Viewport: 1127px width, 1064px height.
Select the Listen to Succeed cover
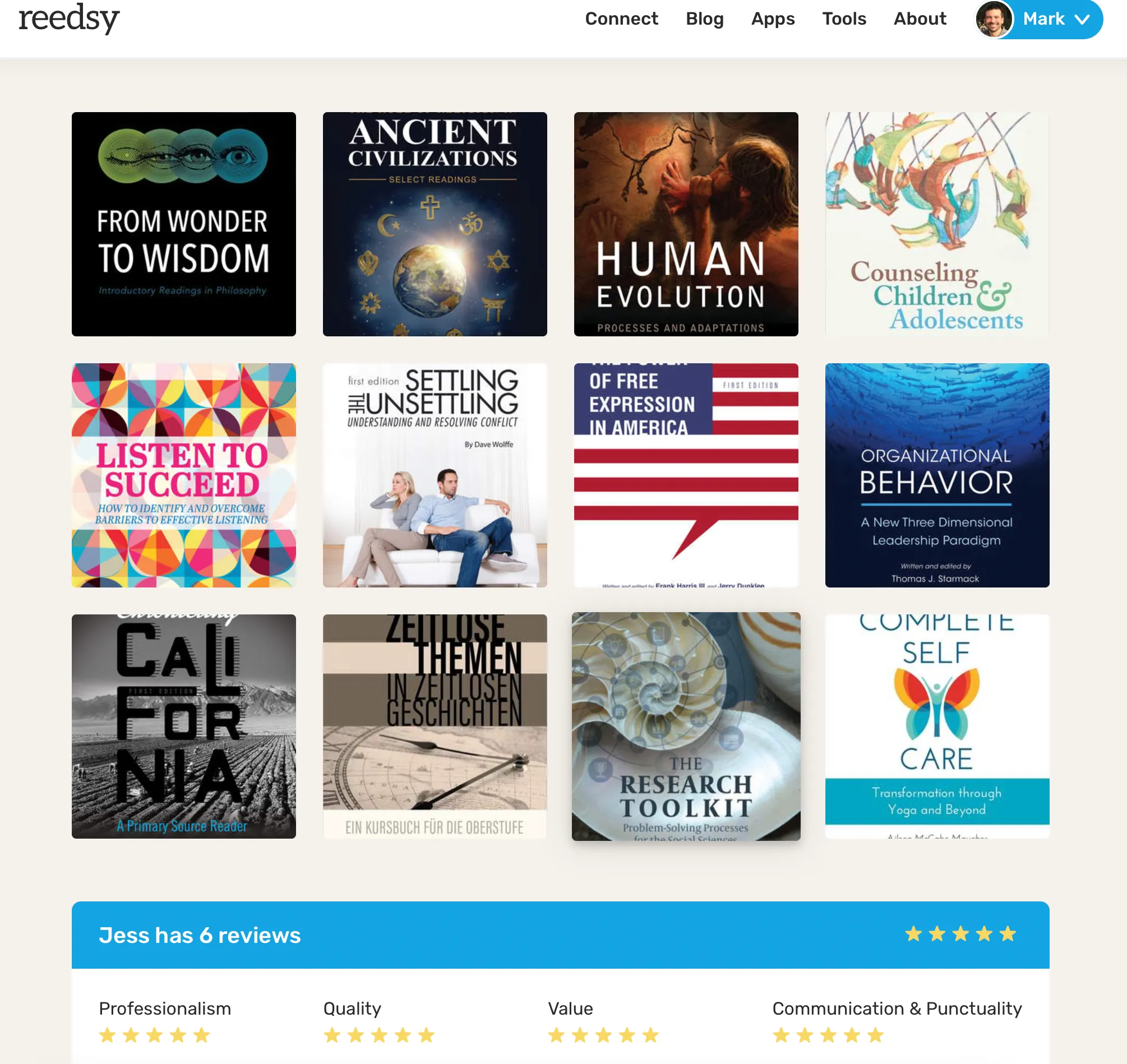tap(184, 475)
